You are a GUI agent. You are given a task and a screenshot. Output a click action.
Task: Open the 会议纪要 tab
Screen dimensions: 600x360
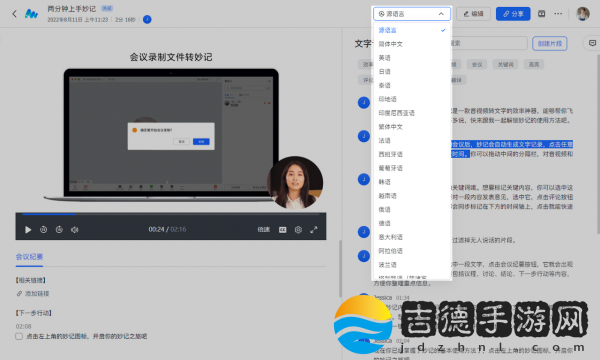tap(29, 257)
